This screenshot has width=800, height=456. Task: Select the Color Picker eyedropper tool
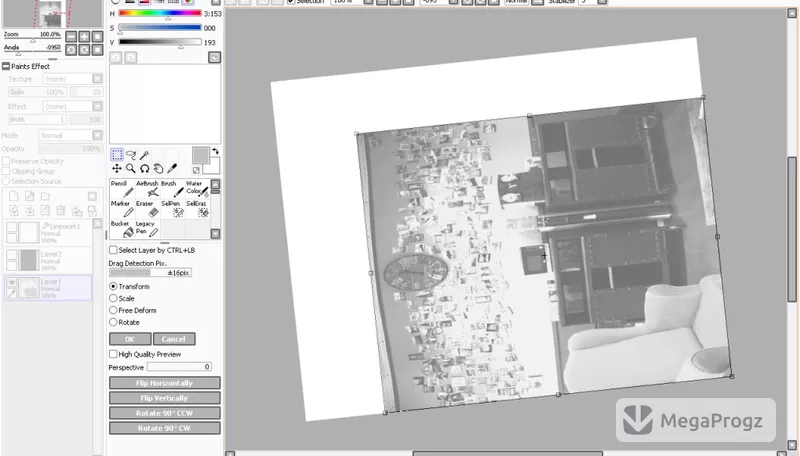point(172,168)
